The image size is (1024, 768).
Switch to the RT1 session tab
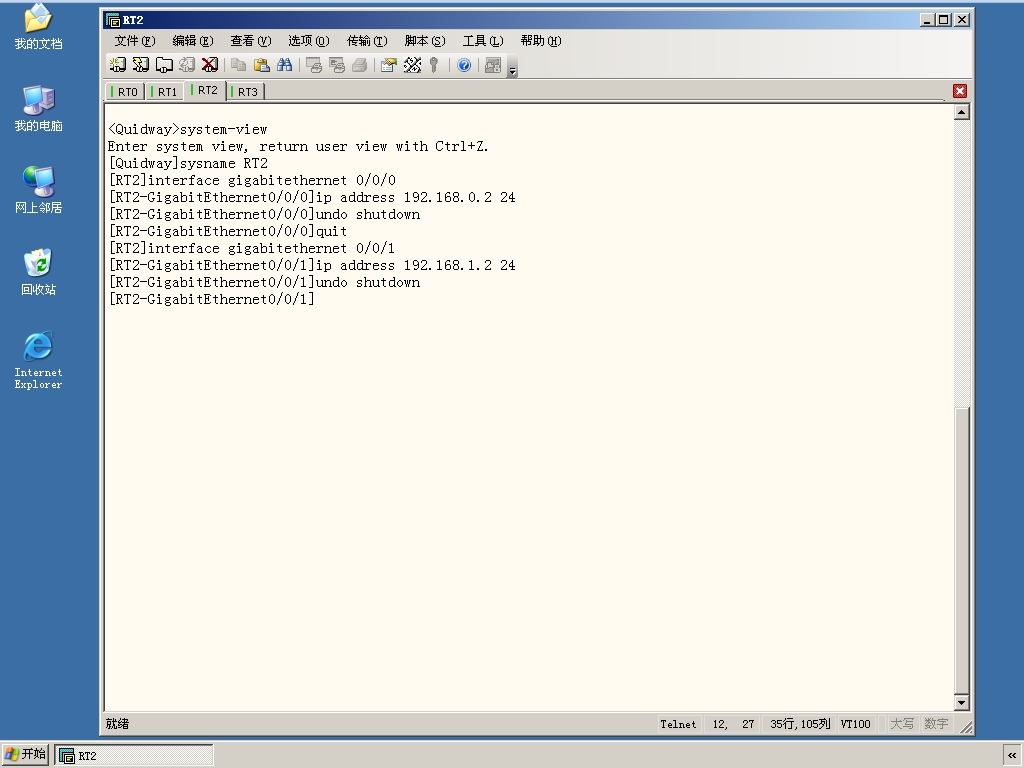click(164, 91)
